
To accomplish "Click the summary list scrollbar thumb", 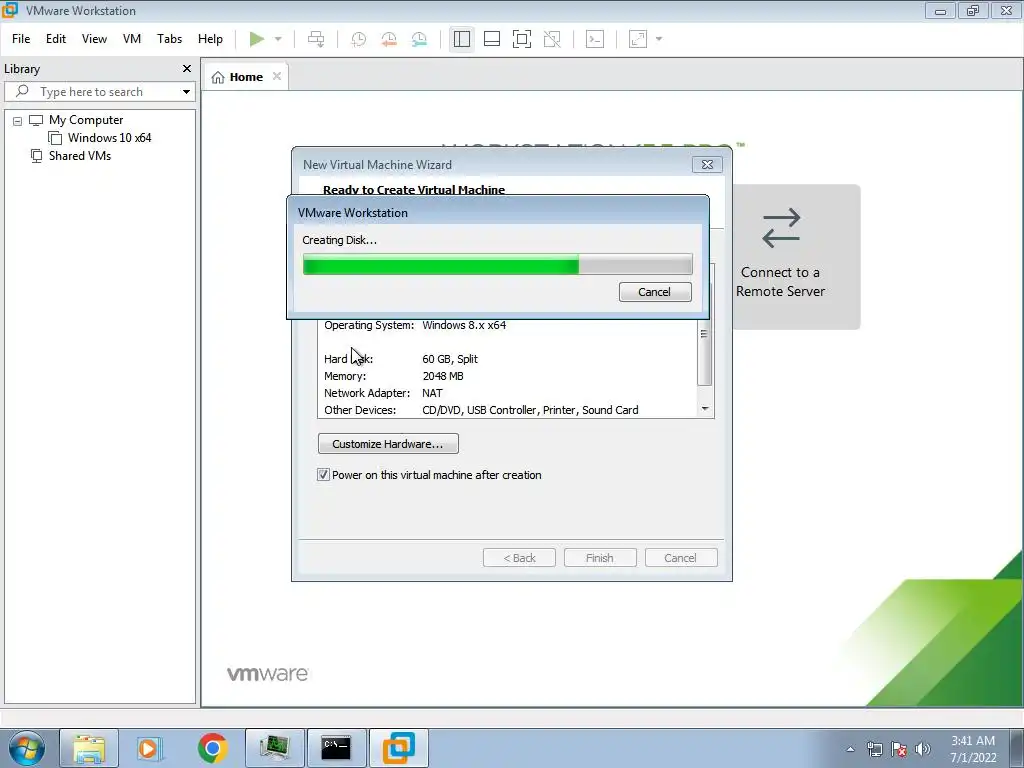I will [704, 353].
